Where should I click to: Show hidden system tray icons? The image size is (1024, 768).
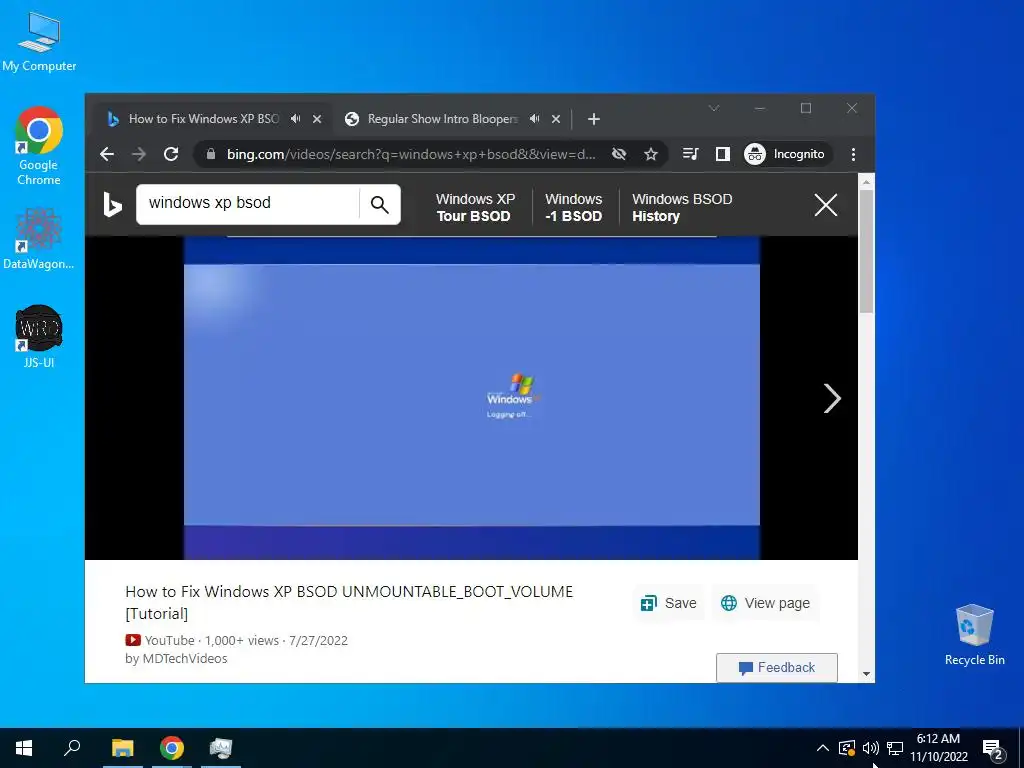[x=823, y=748]
